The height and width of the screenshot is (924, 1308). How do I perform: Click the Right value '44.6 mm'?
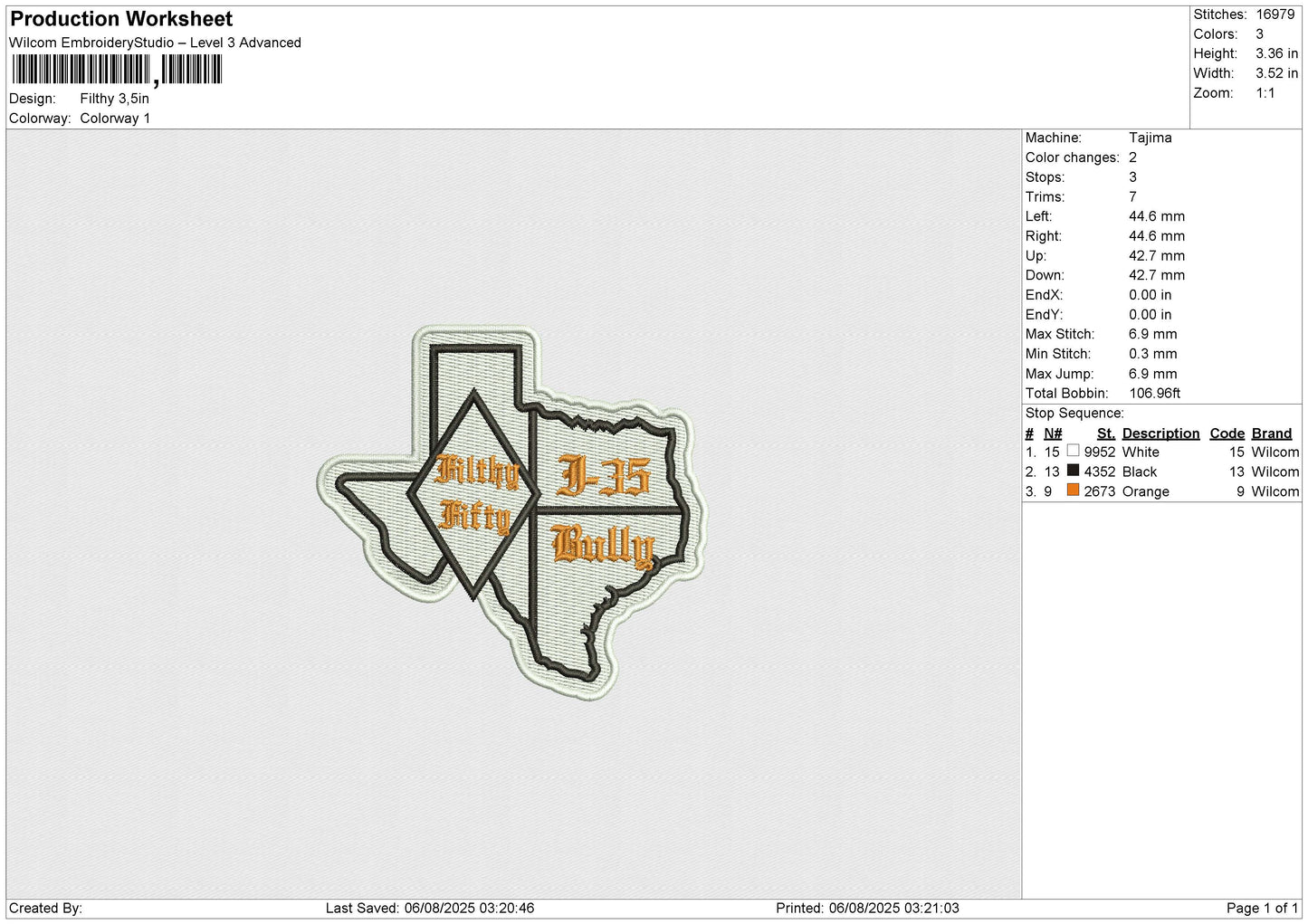[1157, 236]
